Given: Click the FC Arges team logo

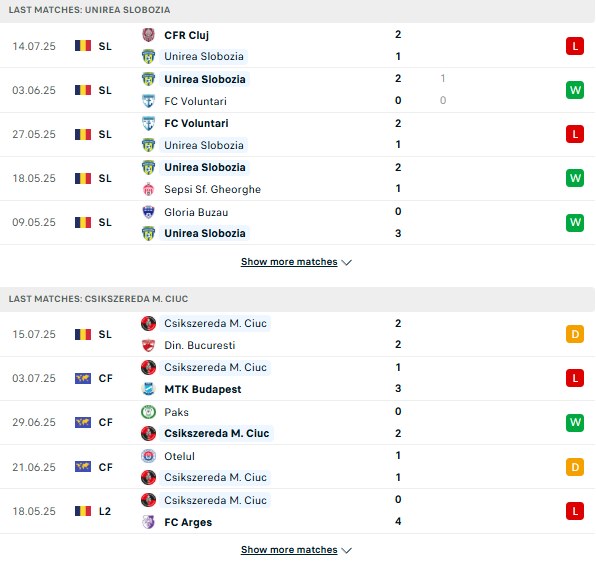Looking at the screenshot, I should 148,522.
